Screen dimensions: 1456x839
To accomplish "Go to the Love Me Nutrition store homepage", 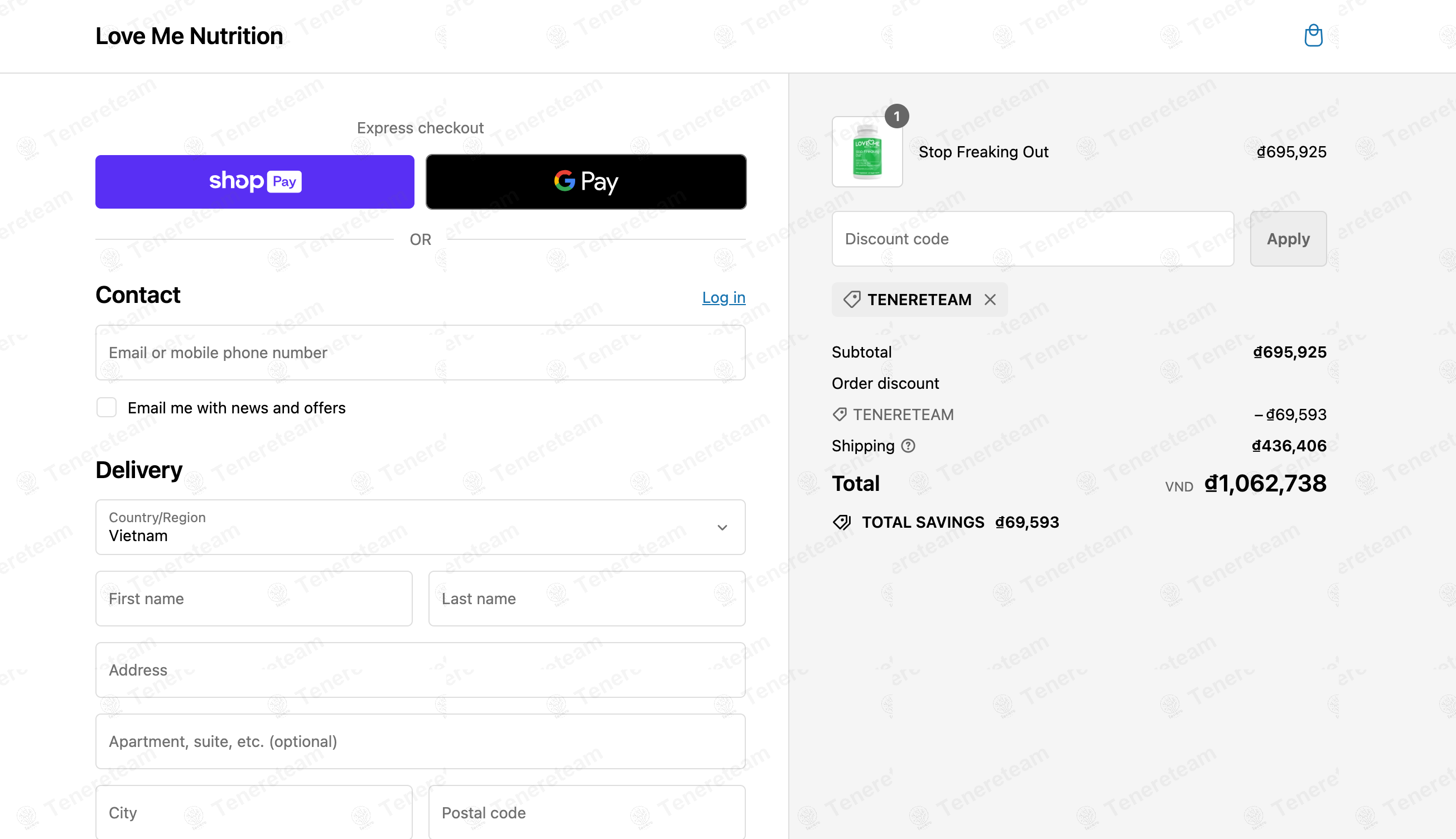I will (189, 36).
